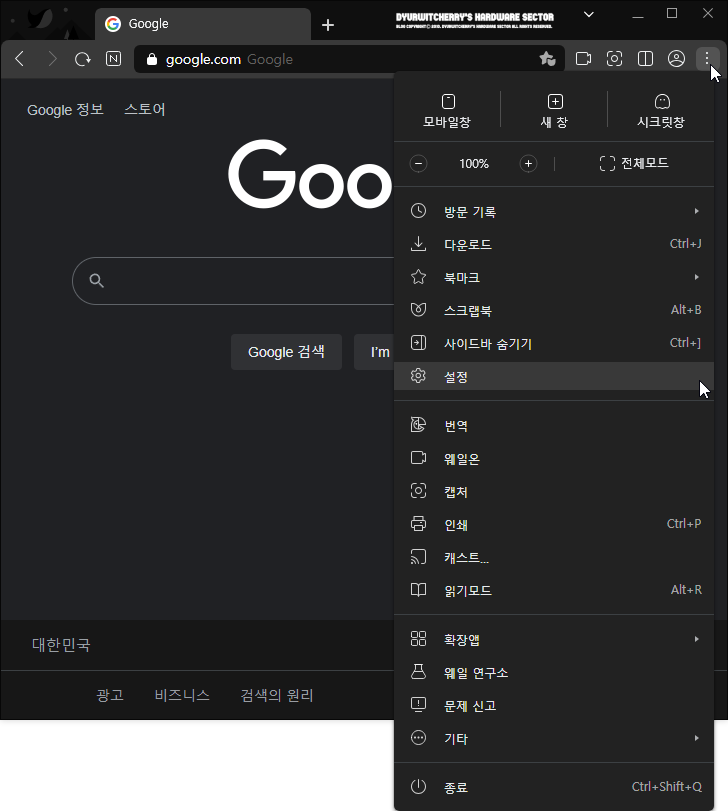Open 웨일온 in the menu list
728x811 pixels.
click(x=554, y=459)
